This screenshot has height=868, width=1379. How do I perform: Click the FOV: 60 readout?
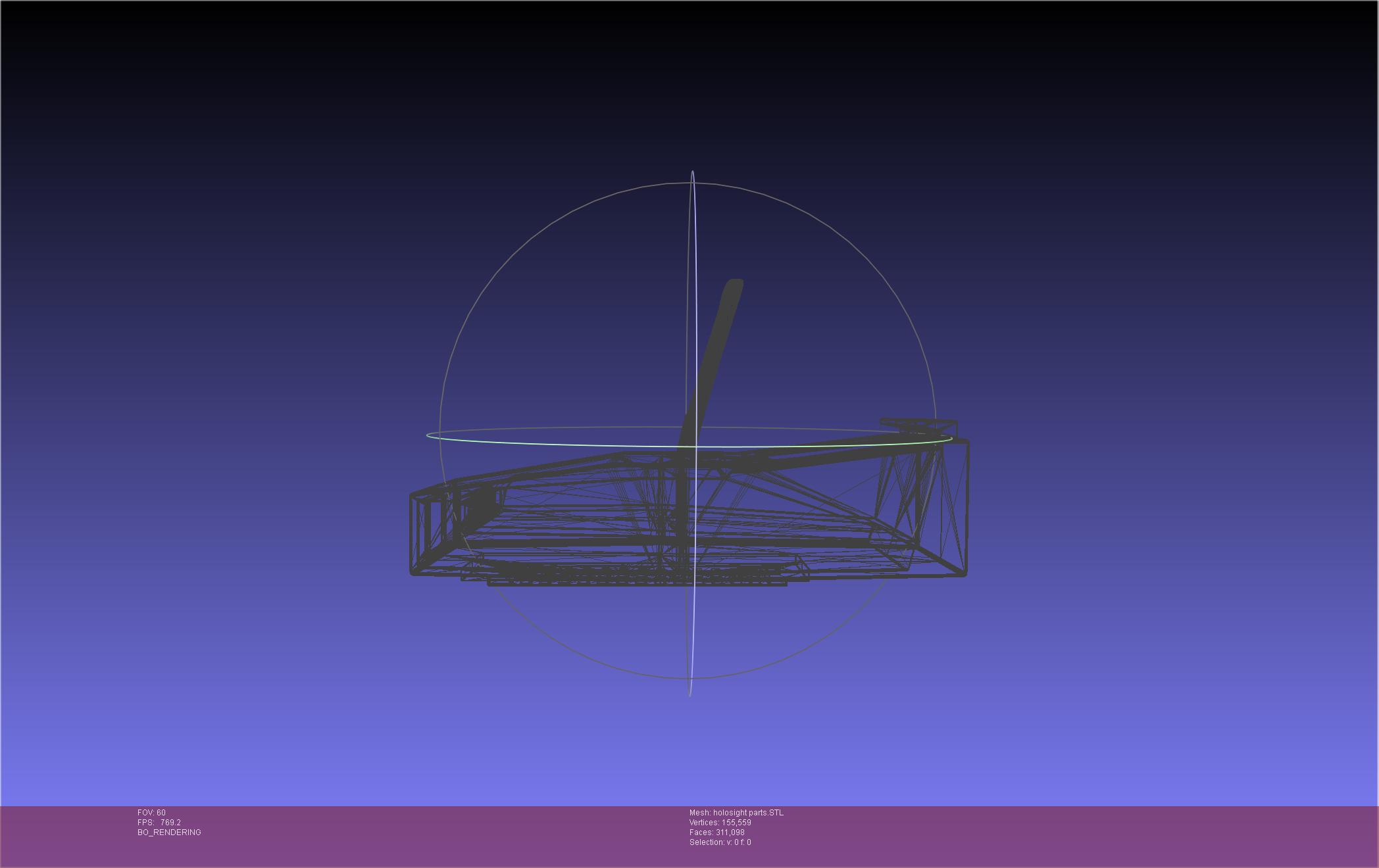click(x=151, y=813)
